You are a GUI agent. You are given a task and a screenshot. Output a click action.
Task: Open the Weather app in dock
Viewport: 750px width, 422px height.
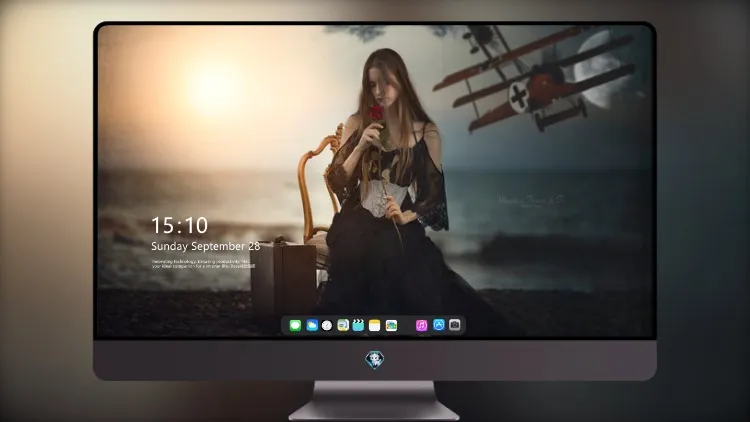point(312,325)
